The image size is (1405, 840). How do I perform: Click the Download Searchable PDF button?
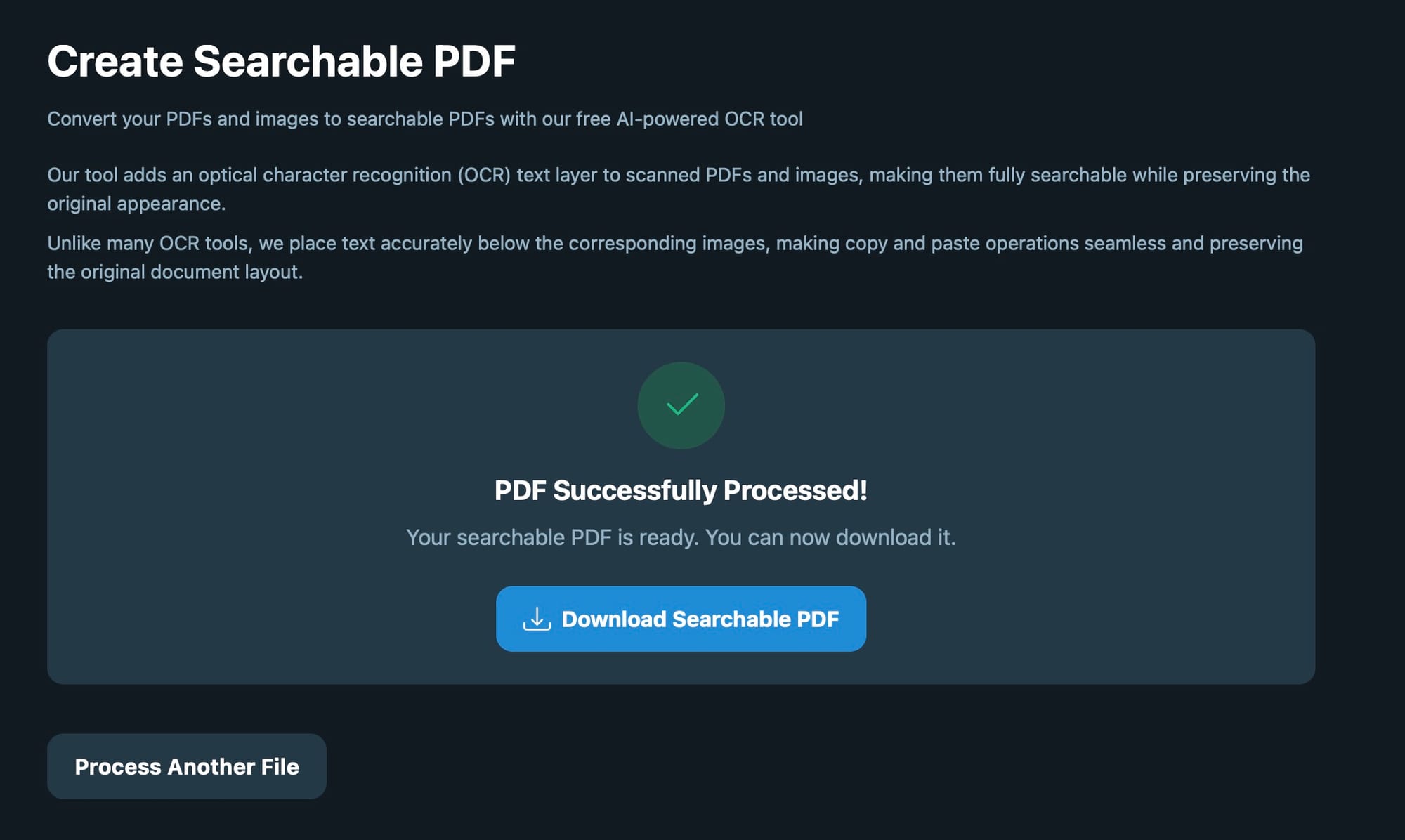pyautogui.click(x=680, y=619)
